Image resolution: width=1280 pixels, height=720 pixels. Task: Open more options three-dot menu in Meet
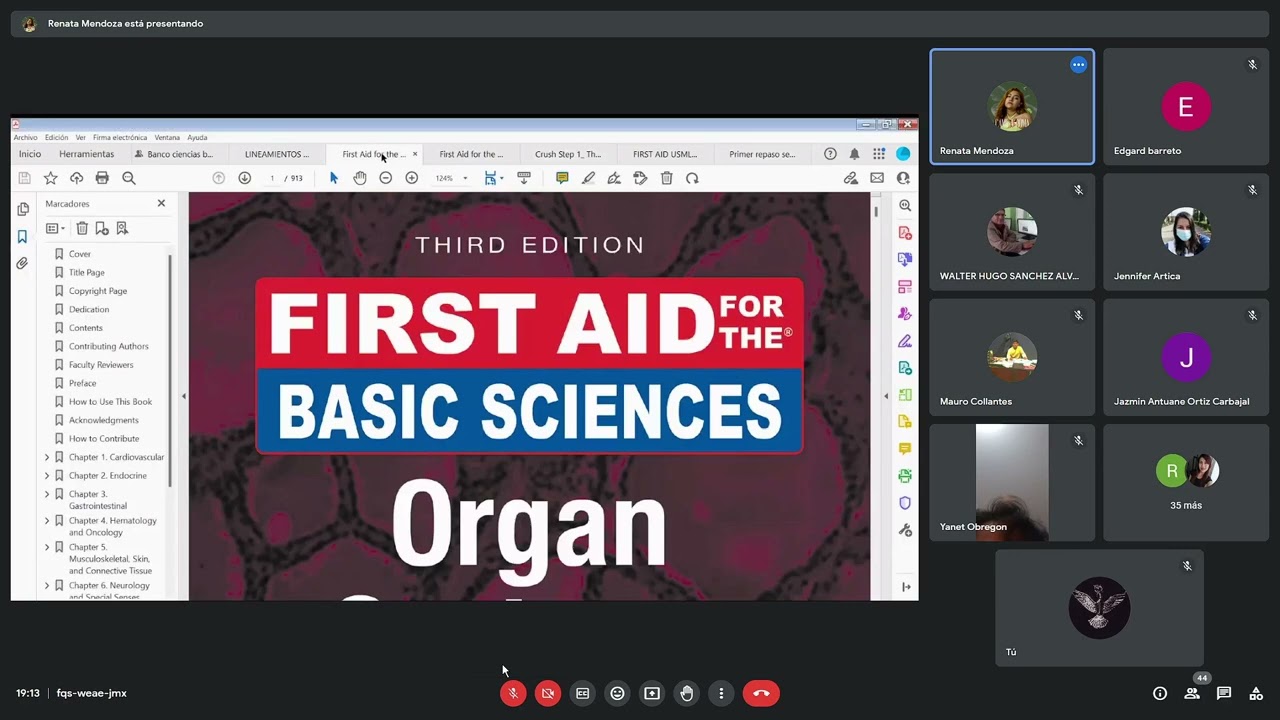point(721,693)
